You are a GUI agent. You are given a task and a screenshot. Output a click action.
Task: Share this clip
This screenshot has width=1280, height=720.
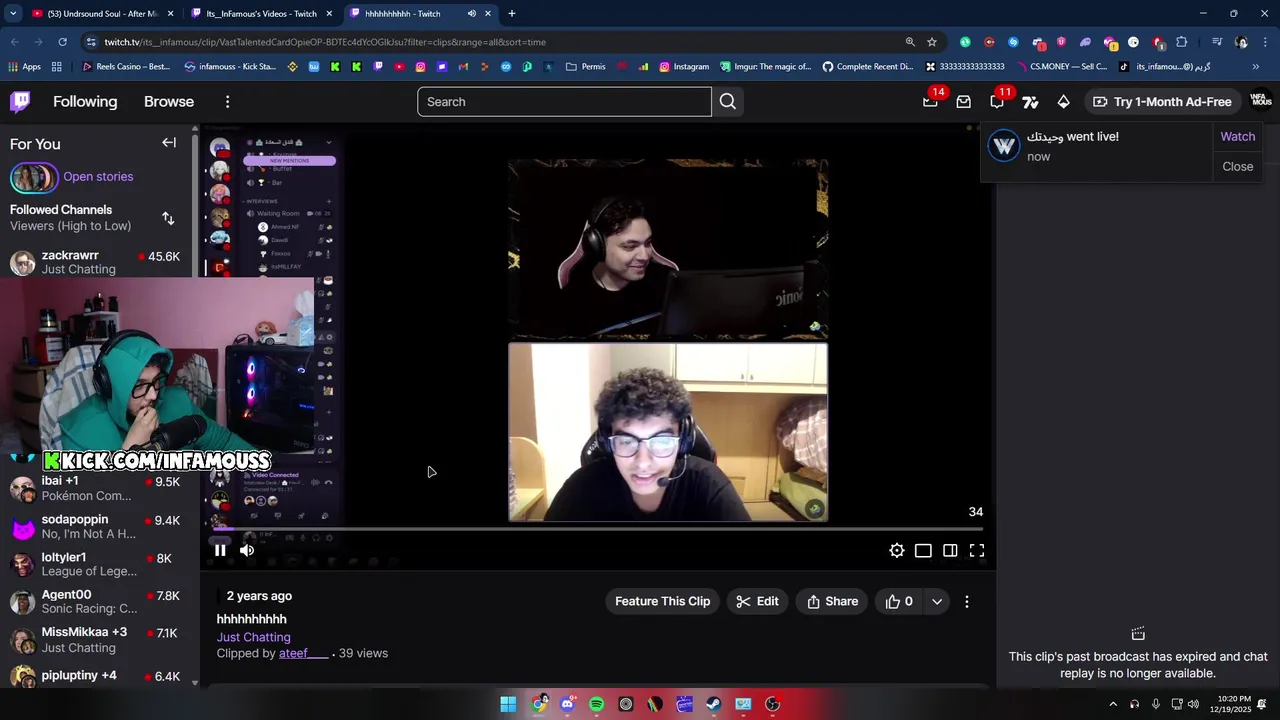[832, 601]
